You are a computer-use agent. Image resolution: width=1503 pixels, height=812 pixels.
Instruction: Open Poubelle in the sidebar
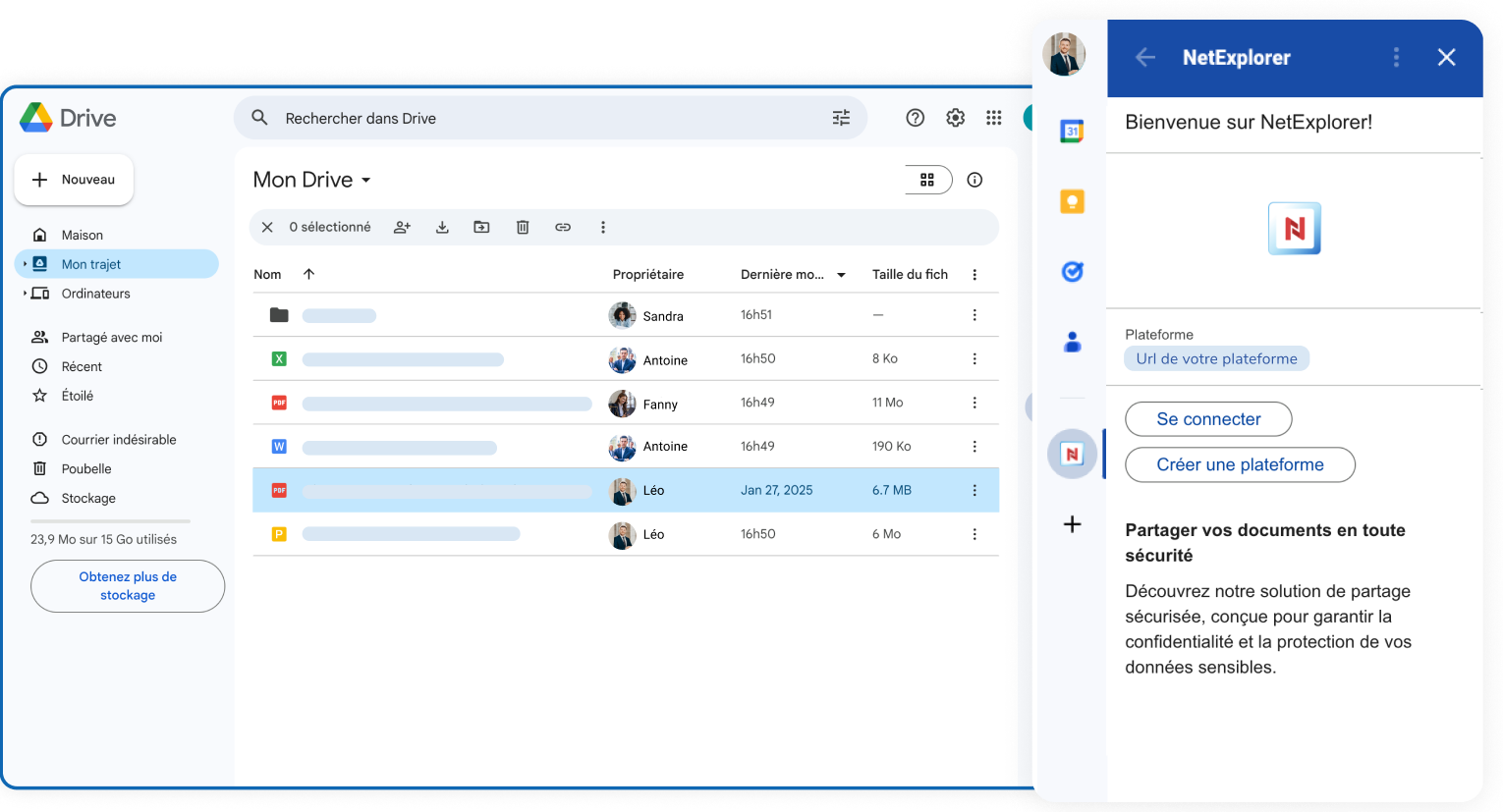click(x=86, y=469)
